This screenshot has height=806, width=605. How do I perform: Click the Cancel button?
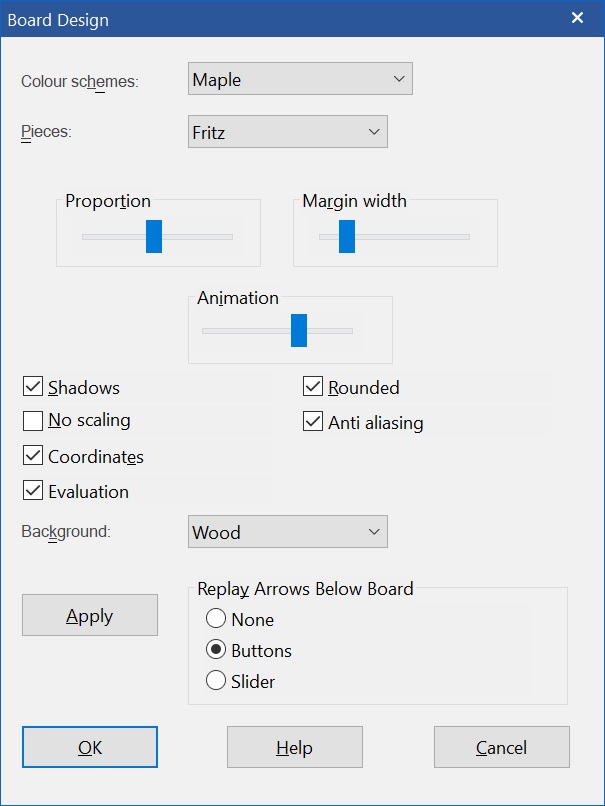[x=501, y=747]
